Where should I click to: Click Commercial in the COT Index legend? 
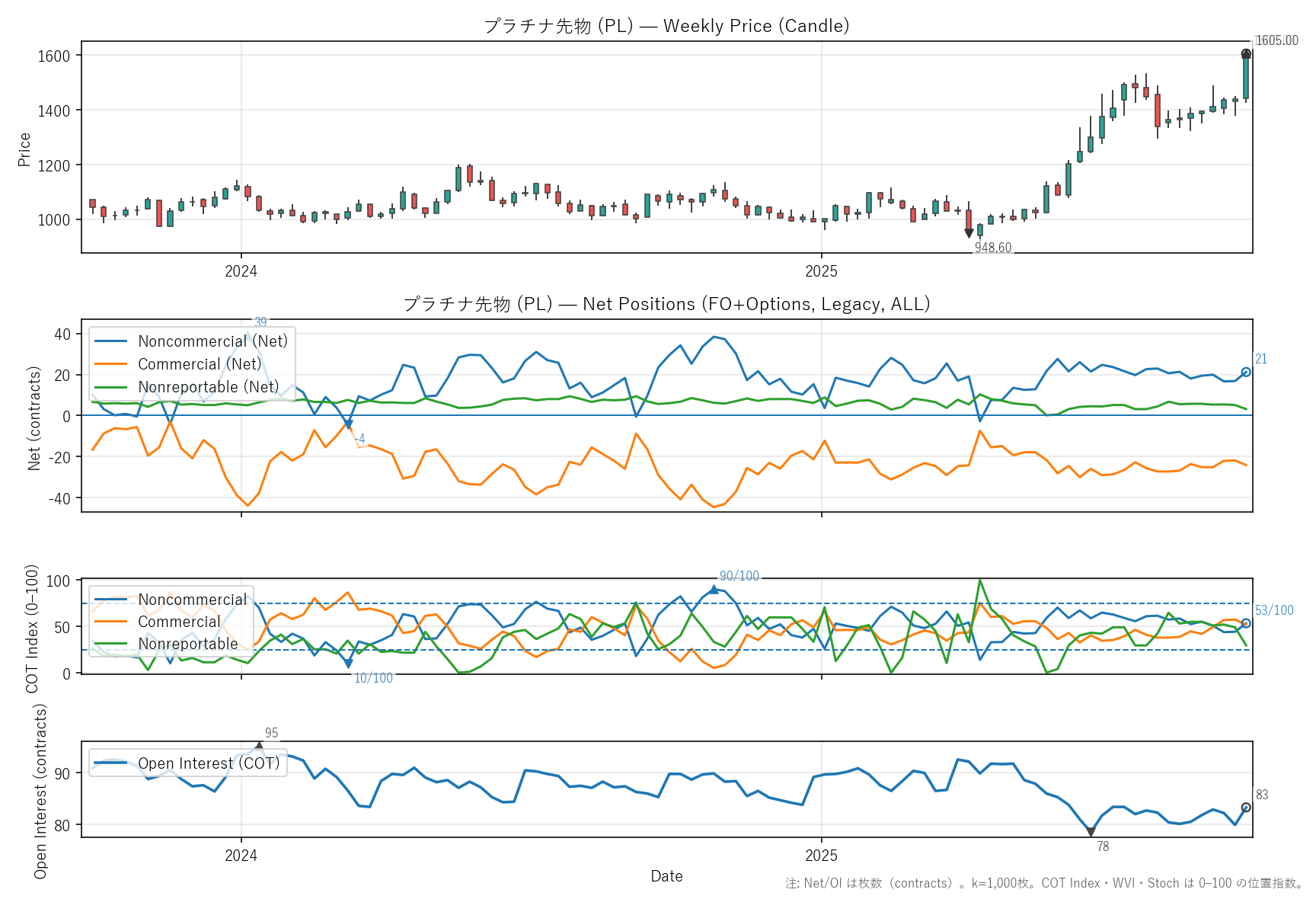[179, 622]
